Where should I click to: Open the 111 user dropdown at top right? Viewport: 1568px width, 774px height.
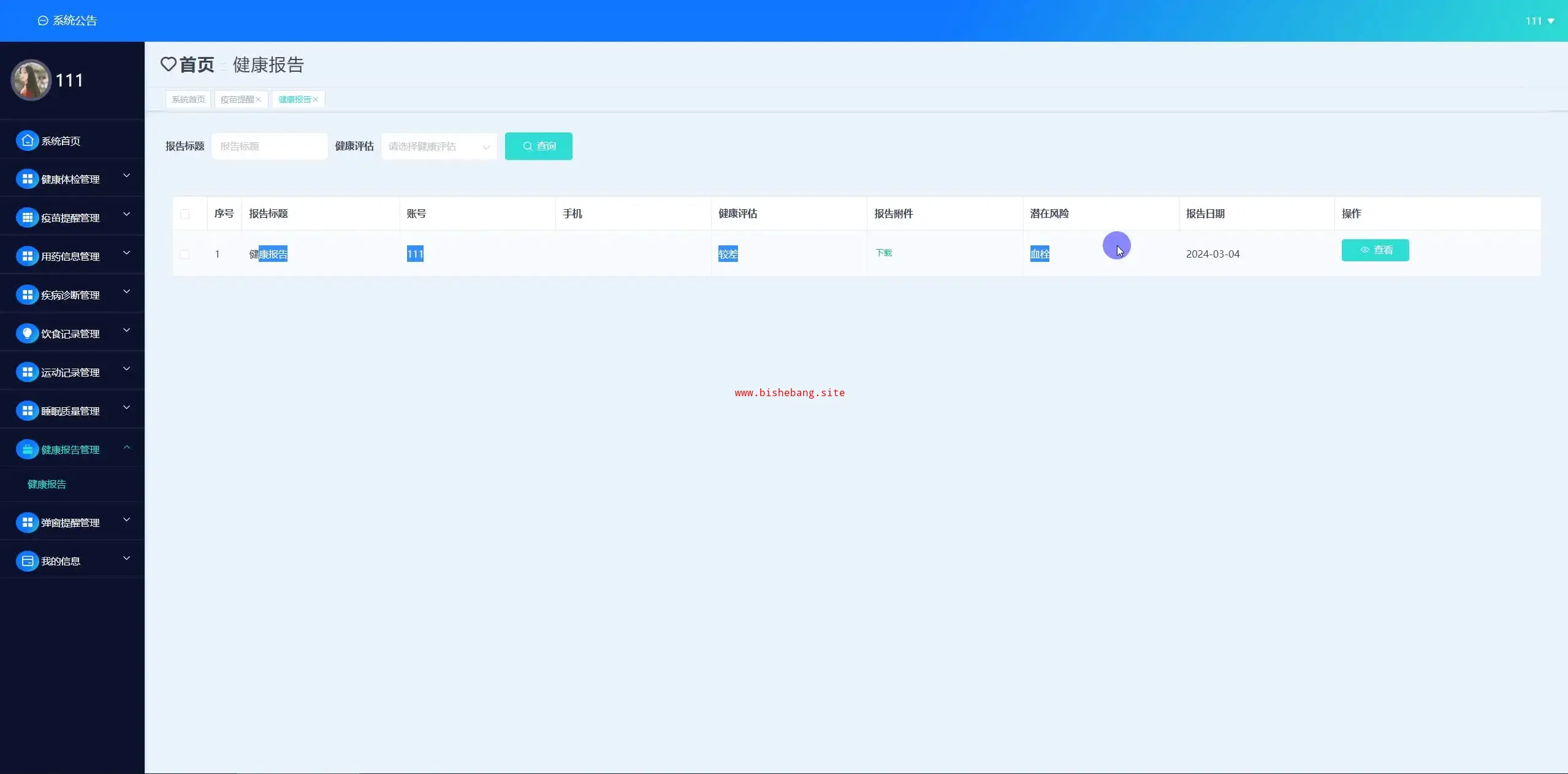pyautogui.click(x=1540, y=21)
